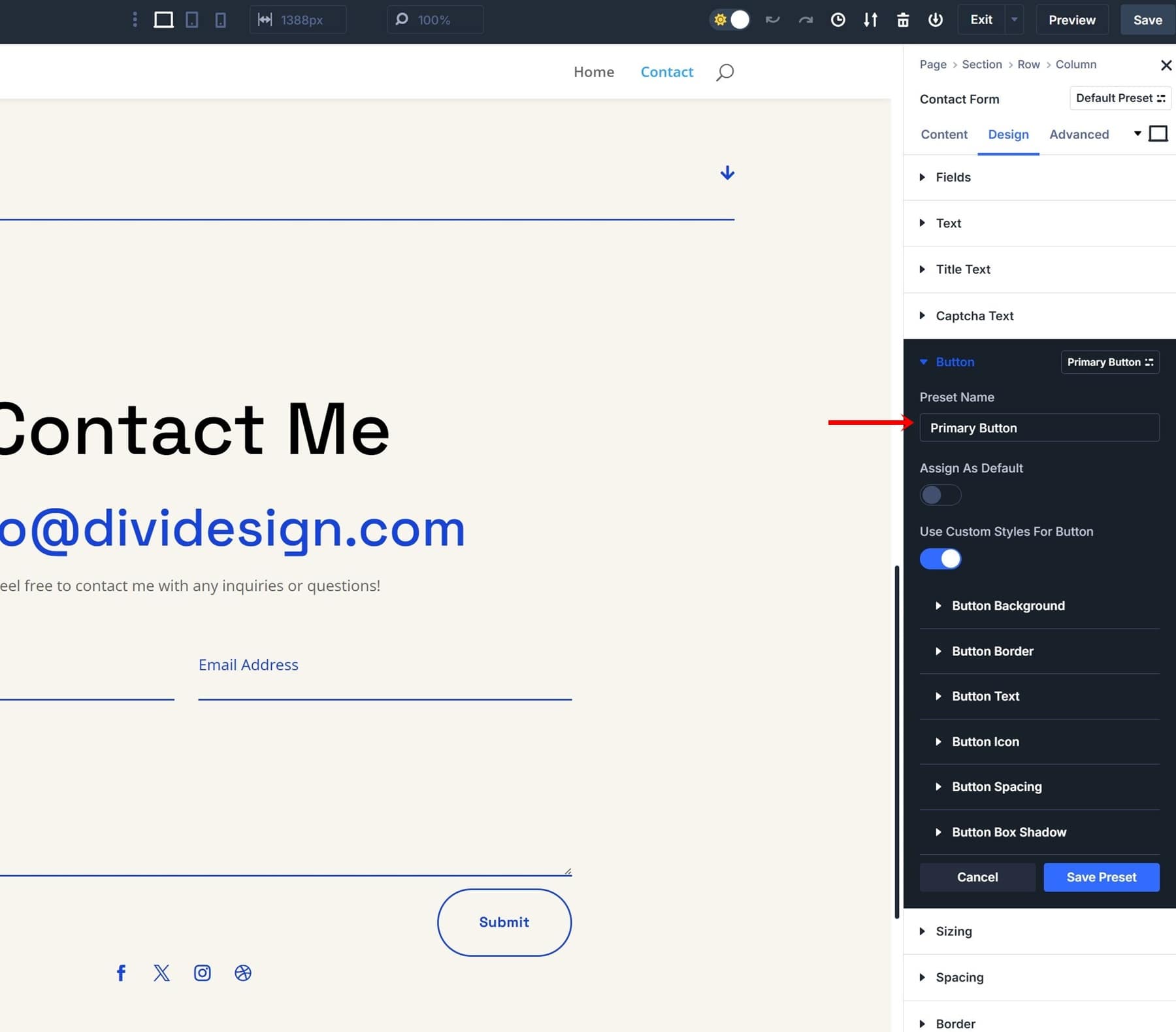Open the history clock icon
Screen dimensions: 1176x1032
tap(838, 20)
